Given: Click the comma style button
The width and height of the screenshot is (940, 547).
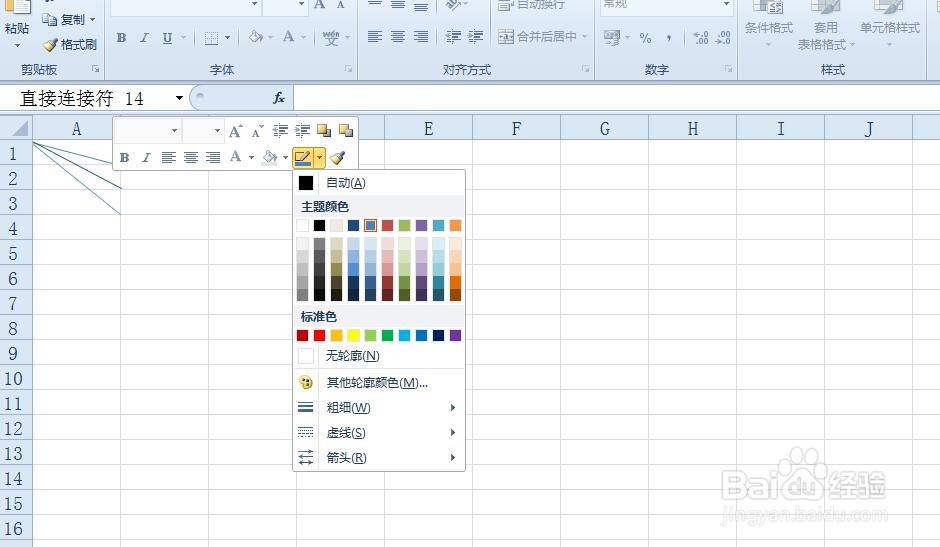Looking at the screenshot, I should tap(668, 38).
